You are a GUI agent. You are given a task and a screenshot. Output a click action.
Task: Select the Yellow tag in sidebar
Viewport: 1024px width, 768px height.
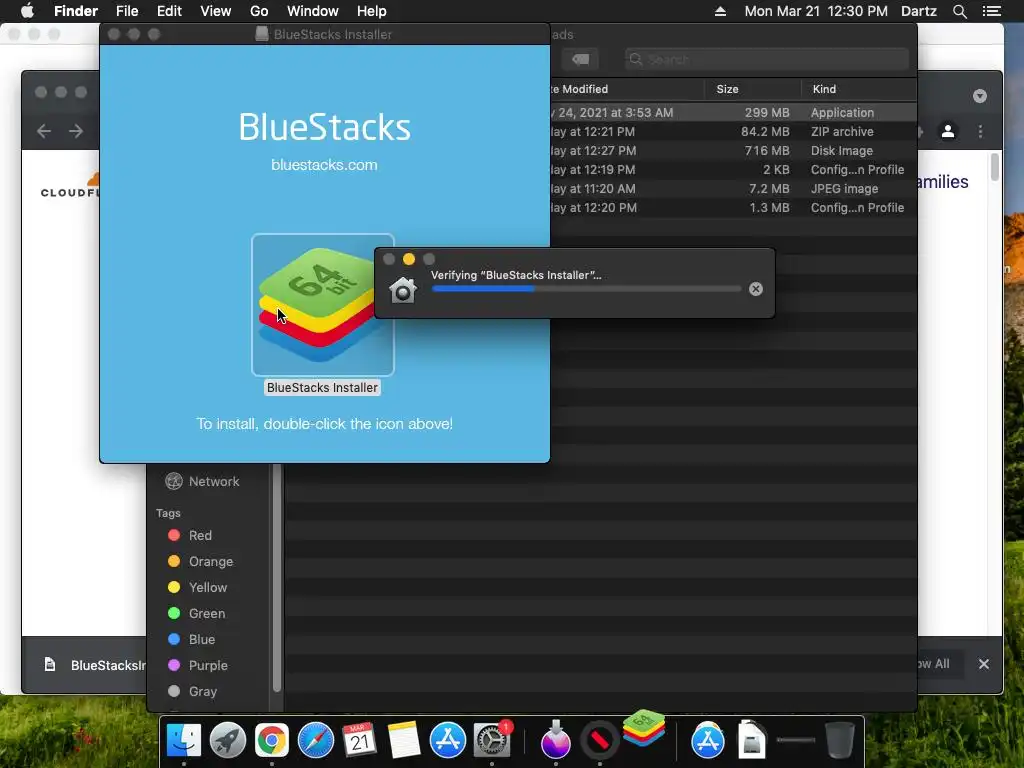click(x=197, y=588)
